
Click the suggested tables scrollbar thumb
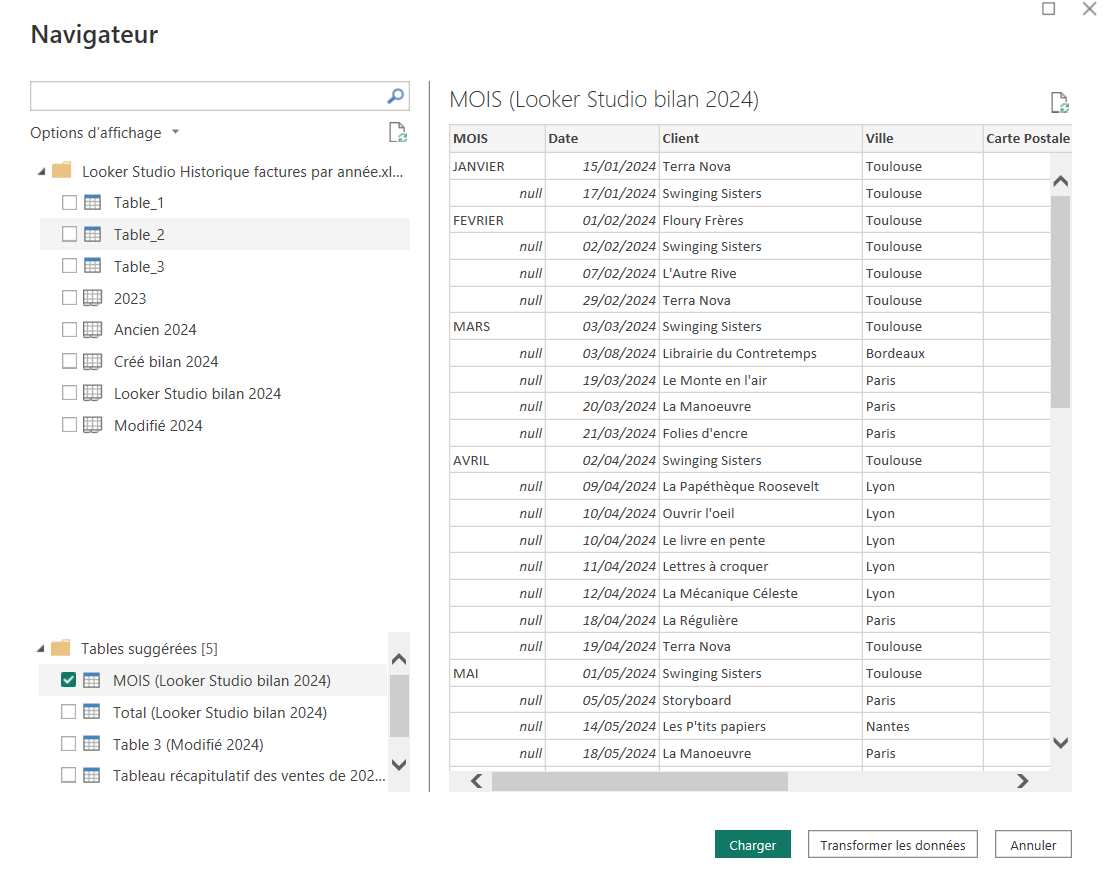tap(399, 706)
